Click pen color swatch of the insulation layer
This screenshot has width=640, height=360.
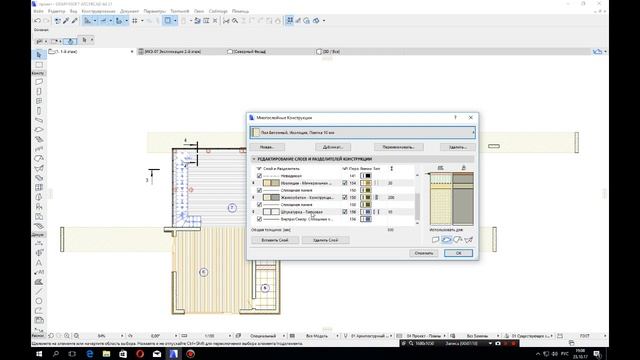coord(366,183)
